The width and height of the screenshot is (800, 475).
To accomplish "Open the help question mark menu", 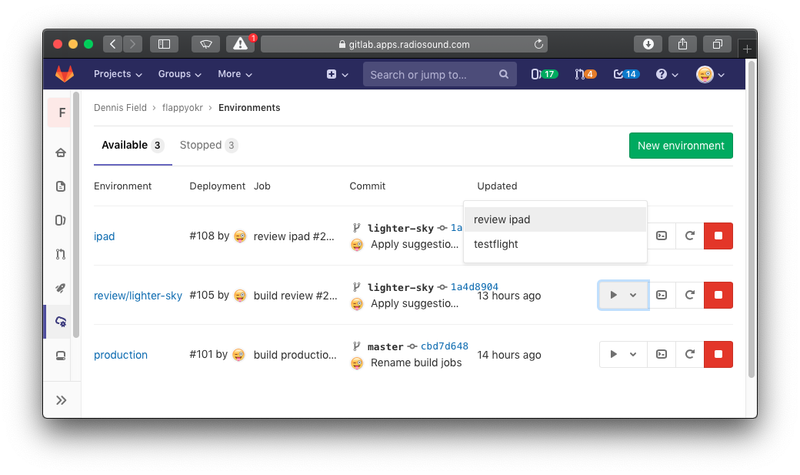I will pyautogui.click(x=666, y=74).
